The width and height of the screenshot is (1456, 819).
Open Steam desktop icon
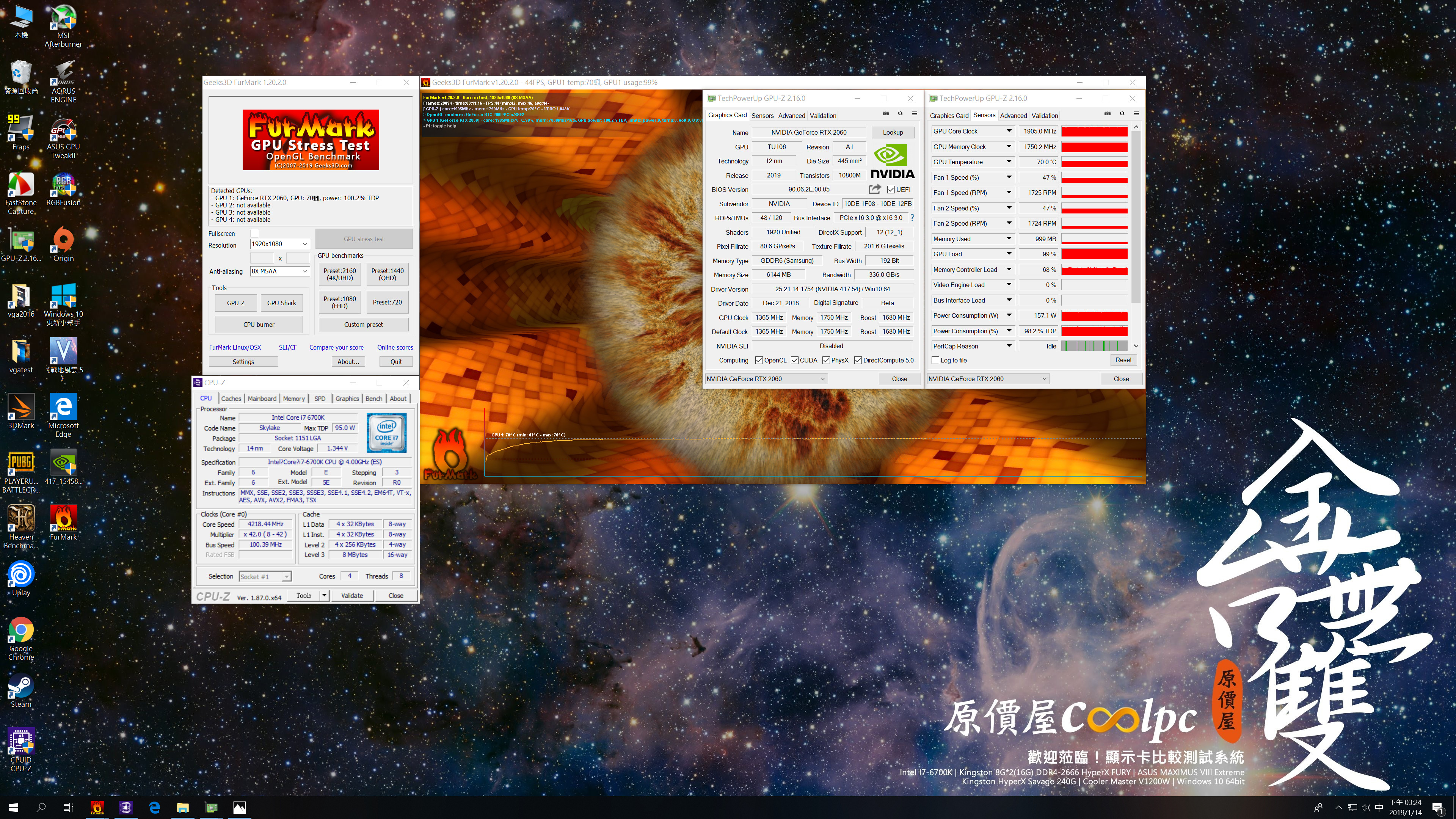pos(21,691)
